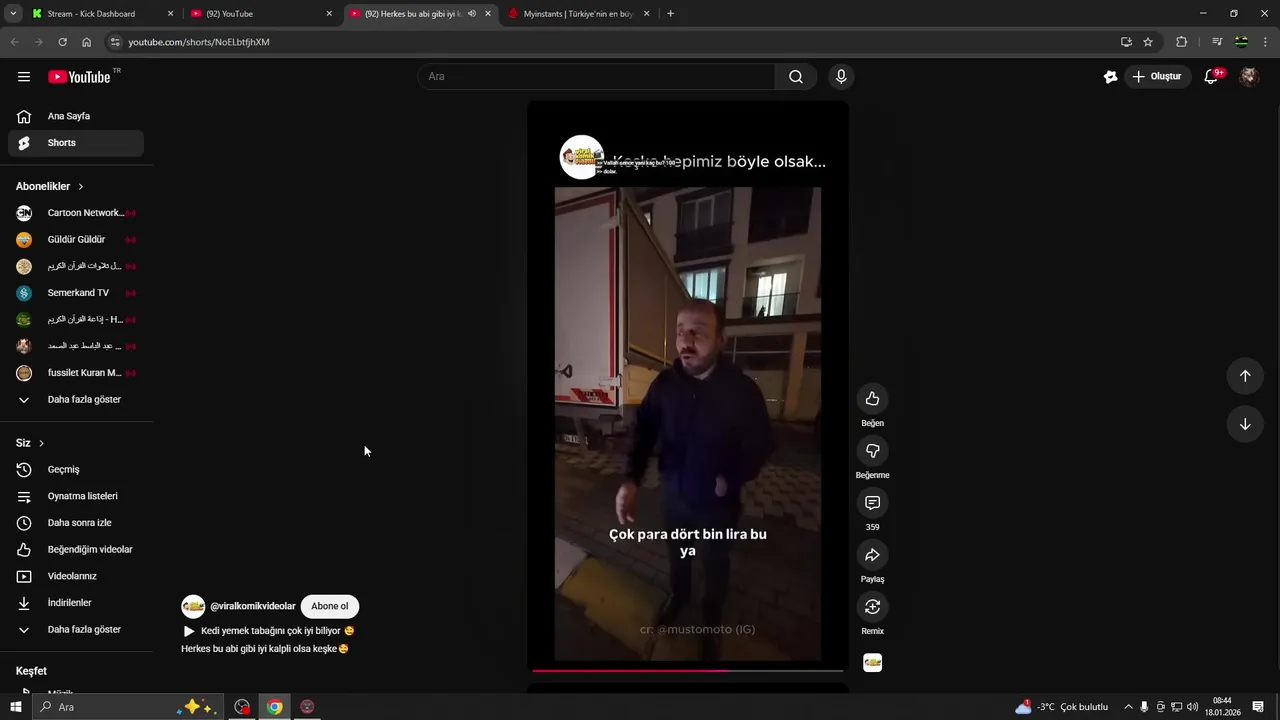The image size is (1280, 720).
Task: Open Geçmiş history in sidebar
Action: click(x=76, y=470)
